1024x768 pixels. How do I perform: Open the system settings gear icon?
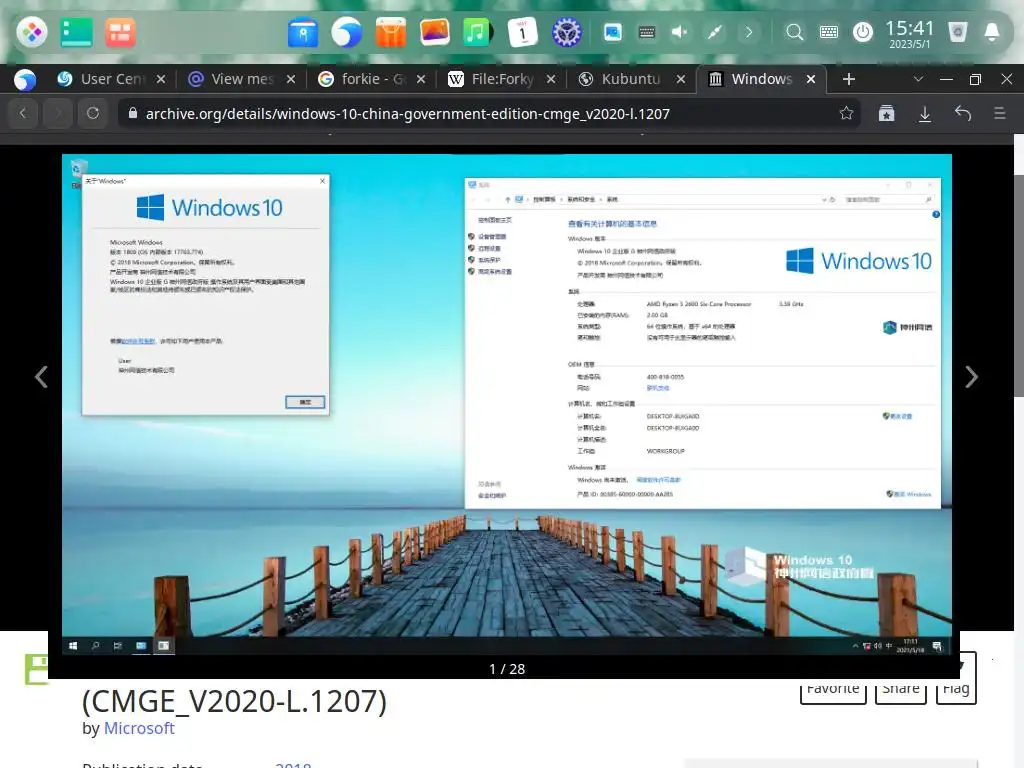click(x=566, y=32)
